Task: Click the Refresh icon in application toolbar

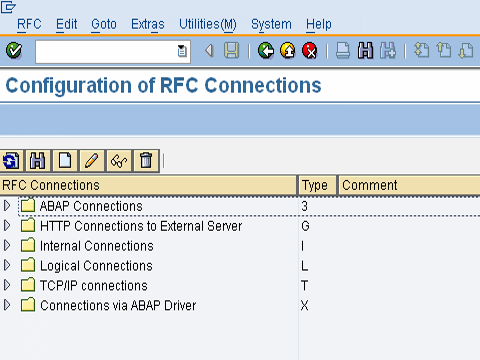Action: 11,161
